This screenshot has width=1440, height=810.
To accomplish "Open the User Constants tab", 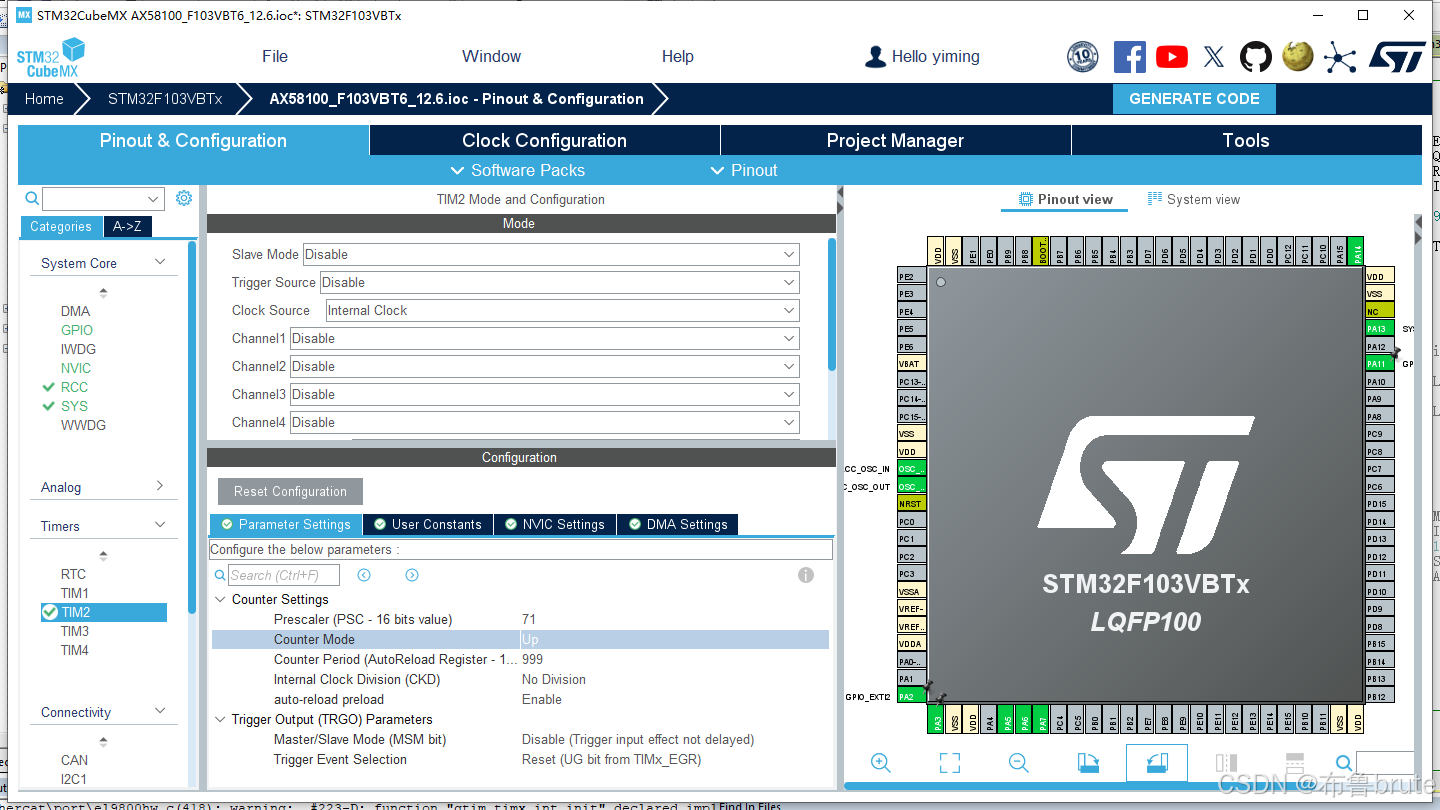I will click(x=428, y=524).
